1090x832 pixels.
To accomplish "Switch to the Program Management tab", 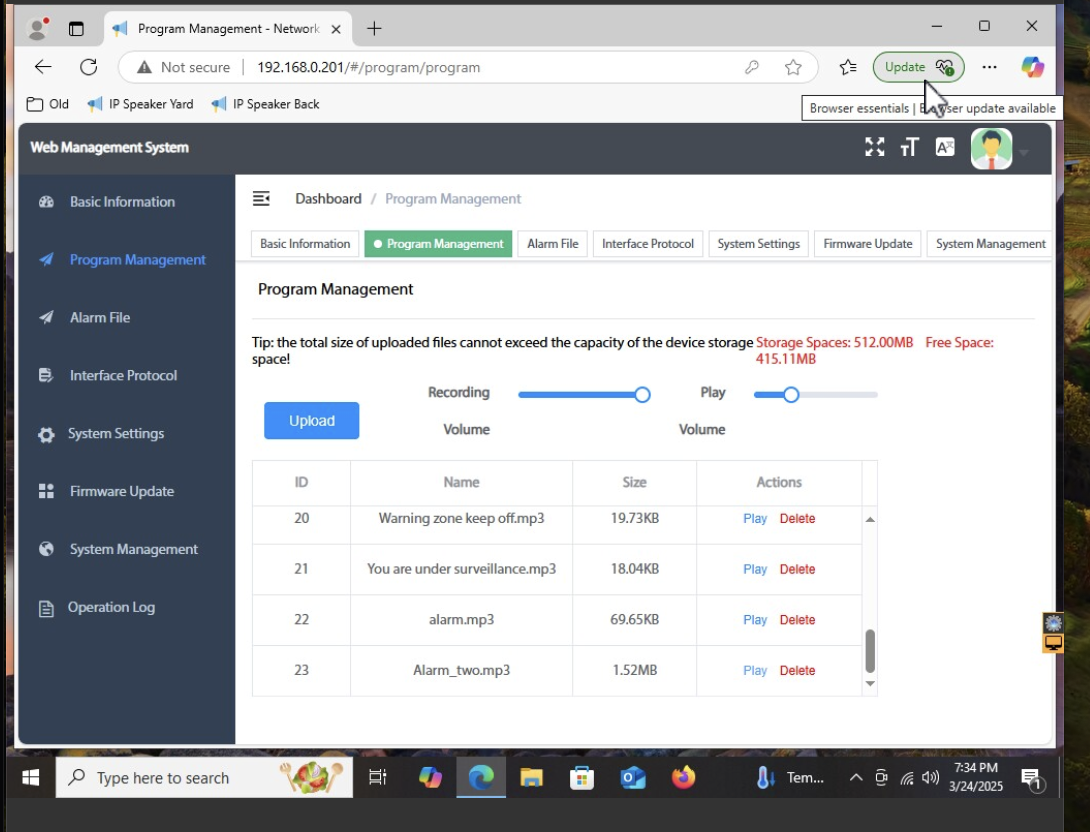I will click(x=438, y=244).
